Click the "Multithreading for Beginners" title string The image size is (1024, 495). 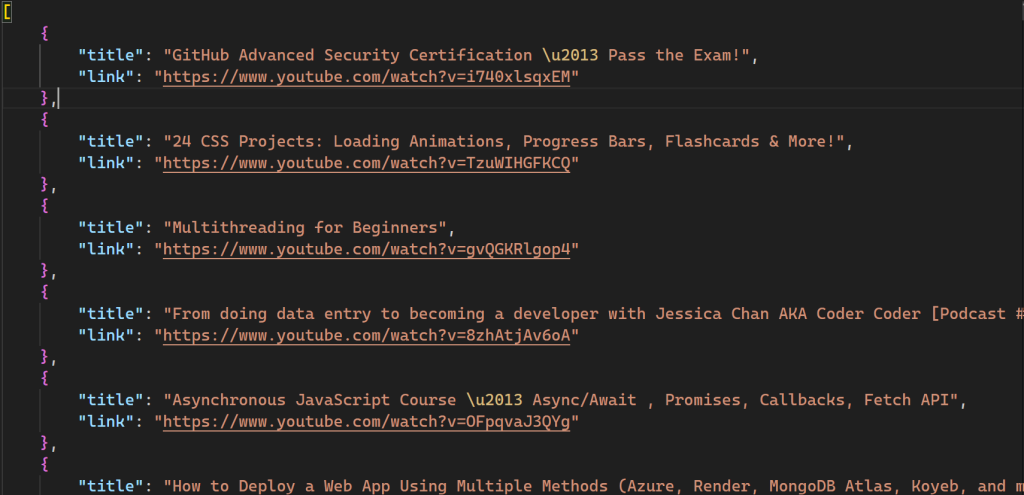[x=305, y=228]
